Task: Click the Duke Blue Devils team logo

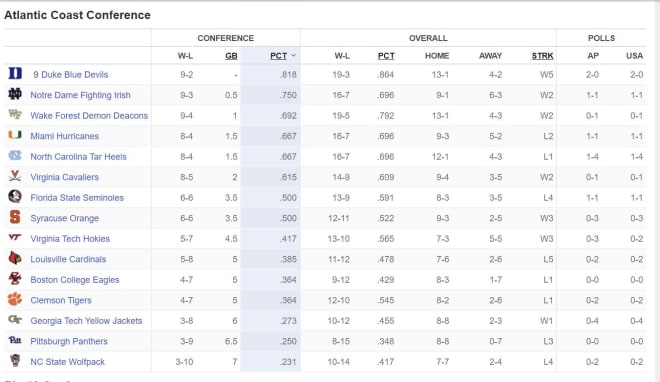Action: (15, 74)
